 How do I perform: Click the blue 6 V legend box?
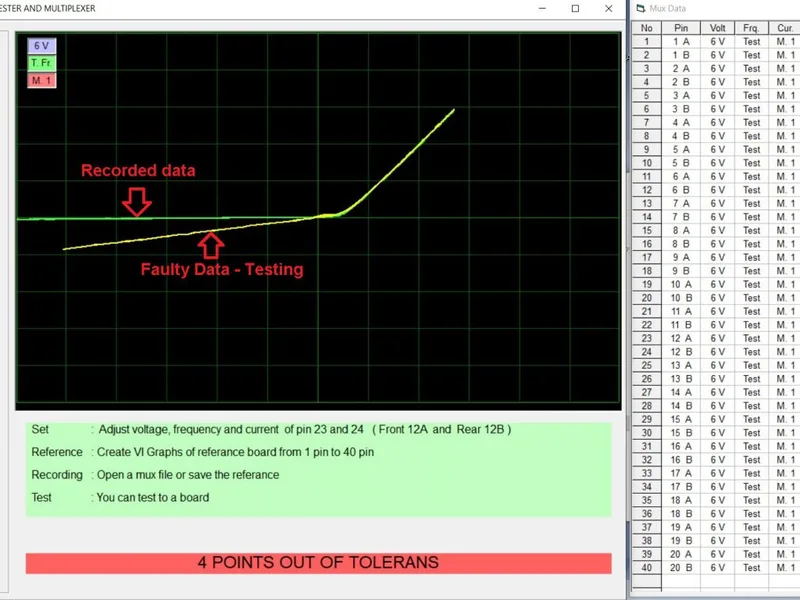tap(41, 46)
